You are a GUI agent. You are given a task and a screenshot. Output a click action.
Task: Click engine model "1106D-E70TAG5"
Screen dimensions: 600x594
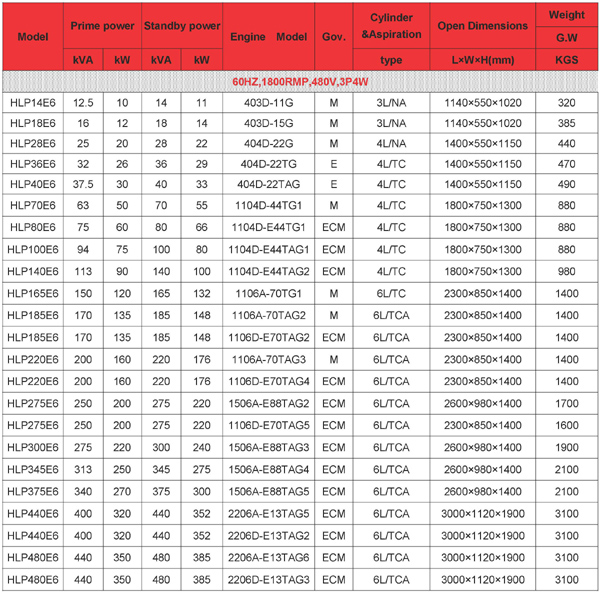(269, 425)
